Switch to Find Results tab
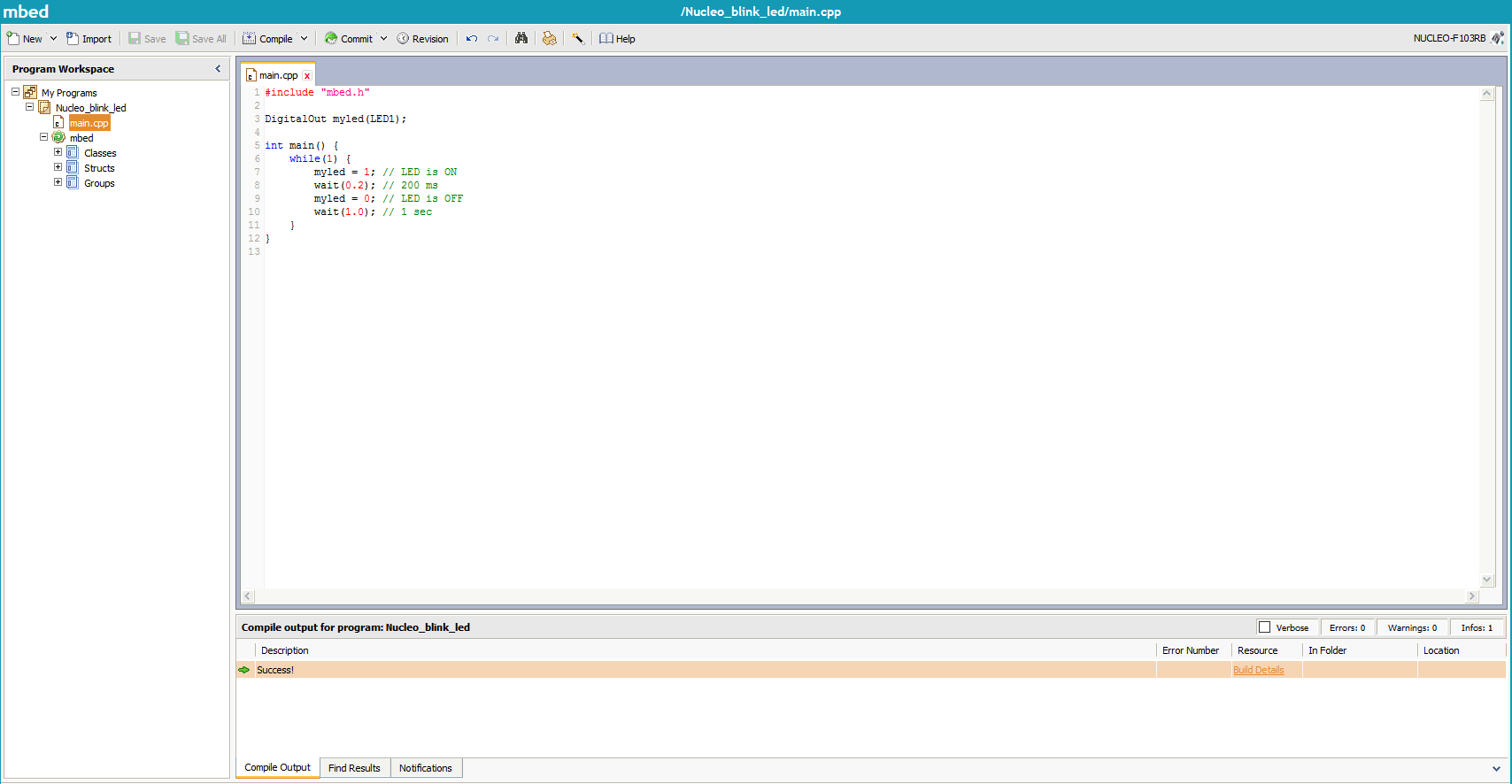1512x784 pixels. coord(354,768)
